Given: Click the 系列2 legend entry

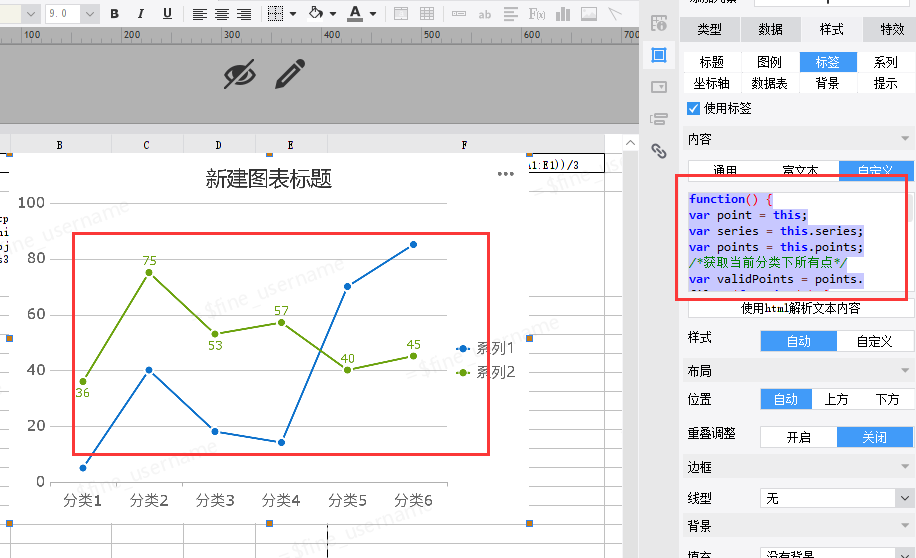Looking at the screenshot, I should click(485, 372).
